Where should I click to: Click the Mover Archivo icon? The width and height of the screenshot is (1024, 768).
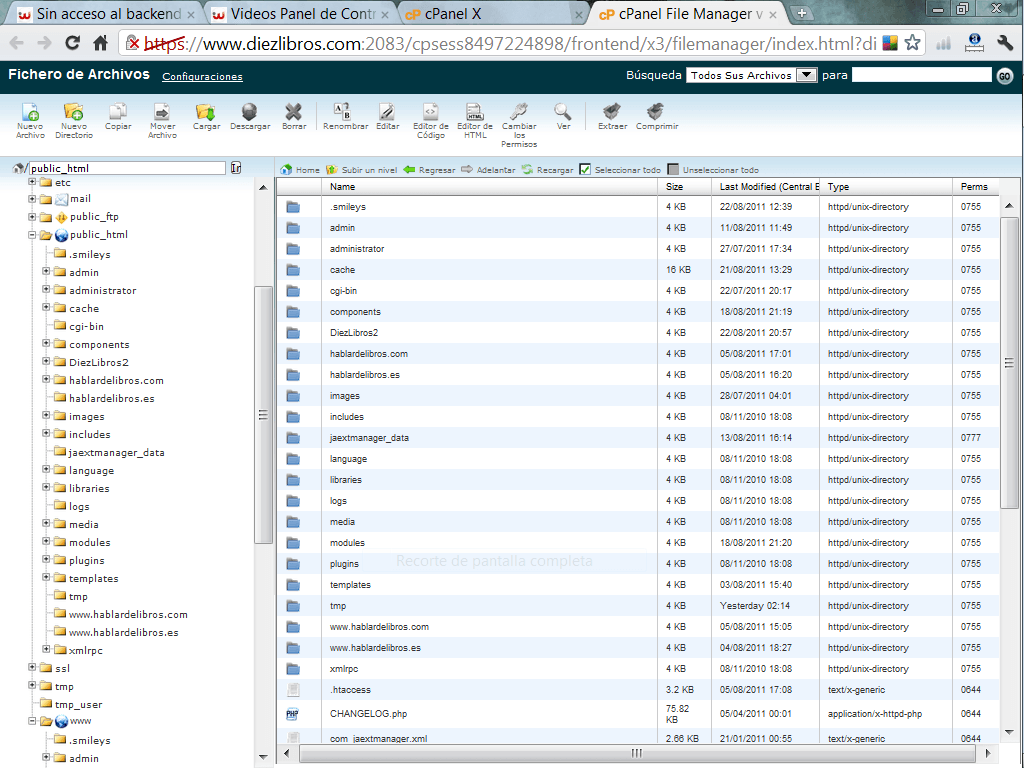162,121
